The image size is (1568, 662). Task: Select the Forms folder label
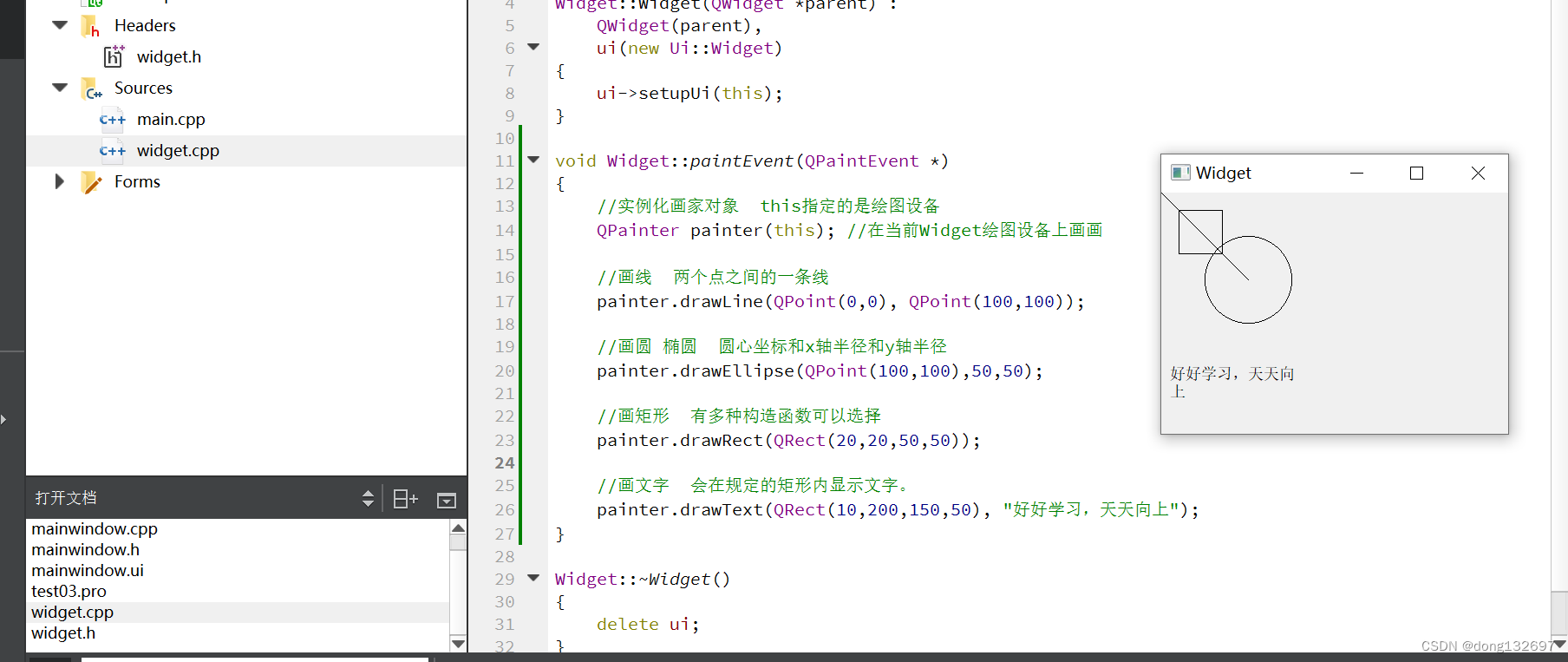[x=137, y=181]
